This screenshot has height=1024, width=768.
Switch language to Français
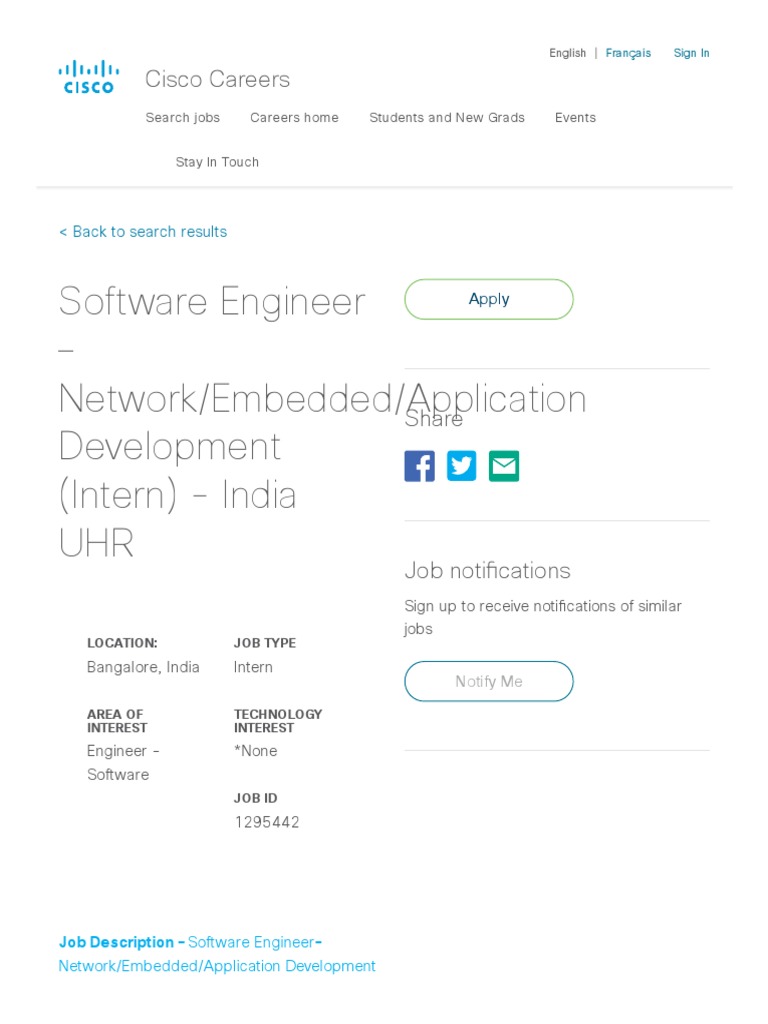[628, 53]
